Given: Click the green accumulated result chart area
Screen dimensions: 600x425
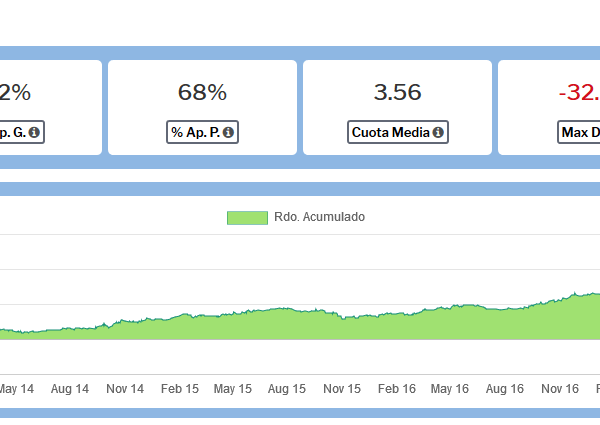Looking at the screenshot, I should pyautogui.click(x=300, y=327).
